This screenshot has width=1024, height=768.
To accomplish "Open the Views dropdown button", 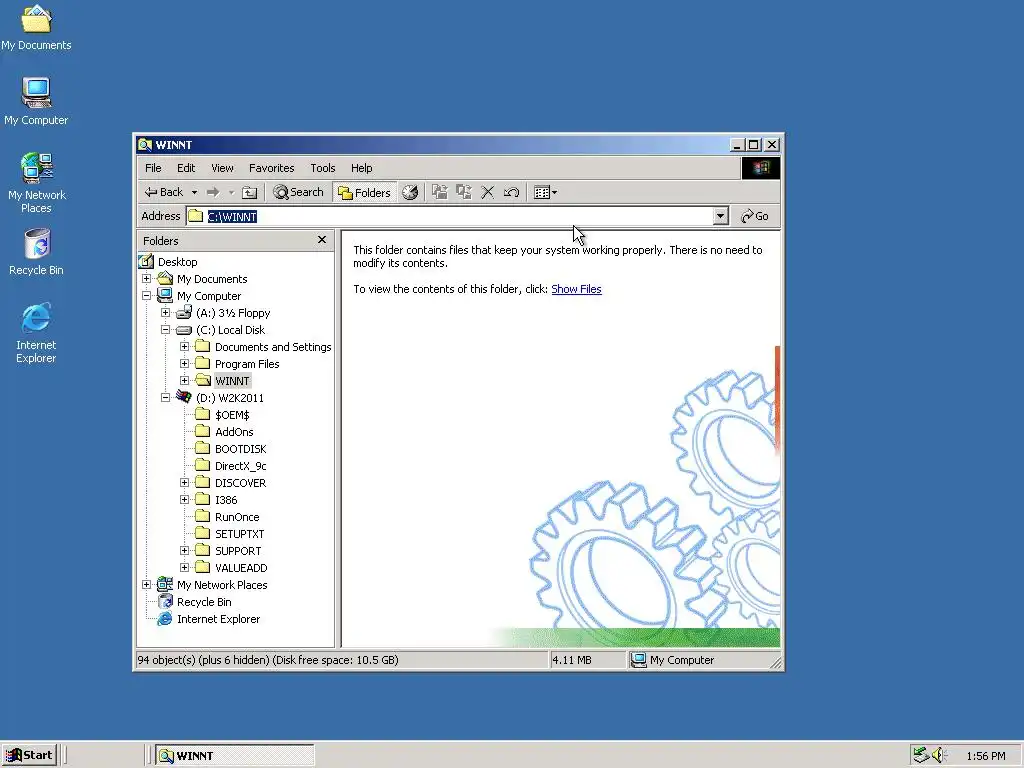I will 545,192.
